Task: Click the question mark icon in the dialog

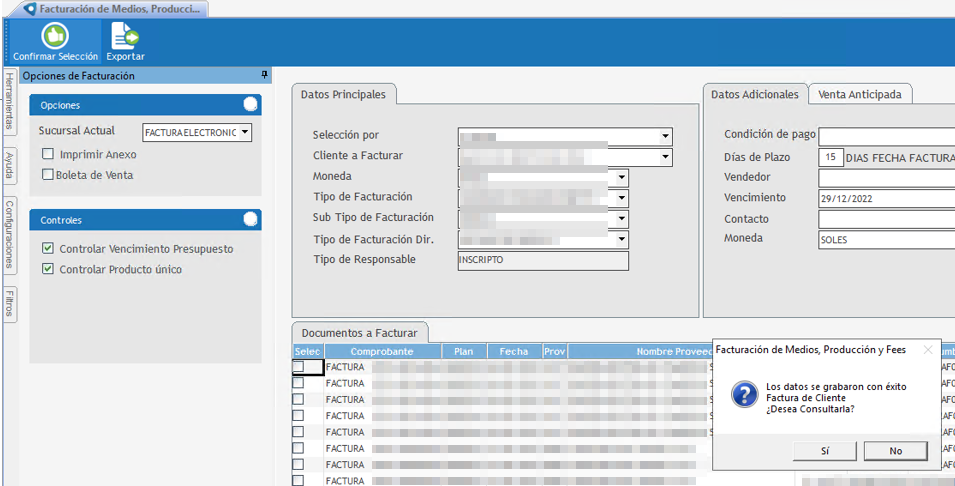Action: tap(744, 393)
